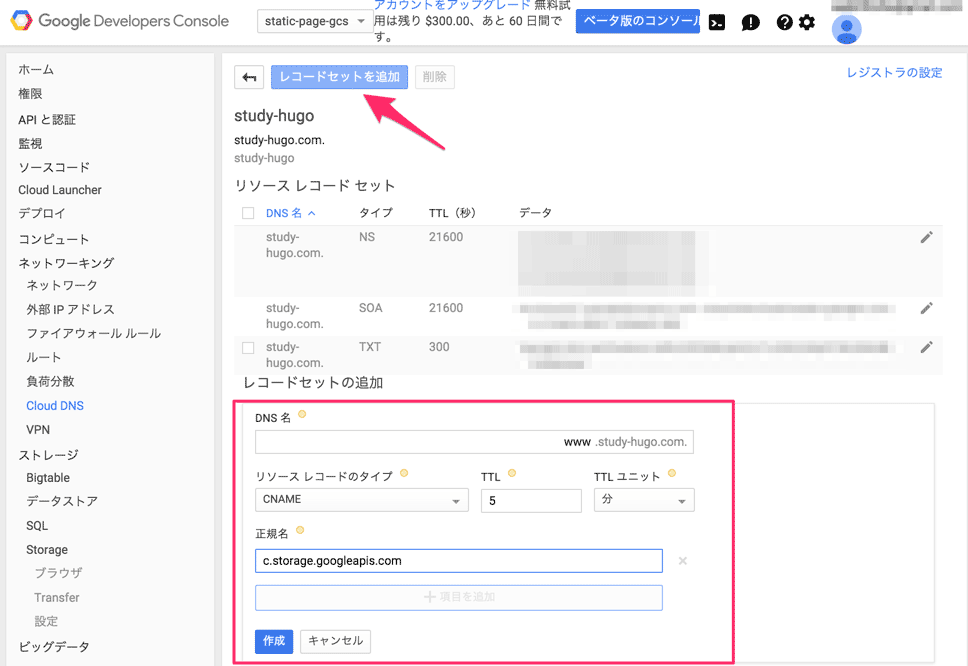Open ストレージ section in sidebar
The image size is (968, 666).
[x=48, y=456]
